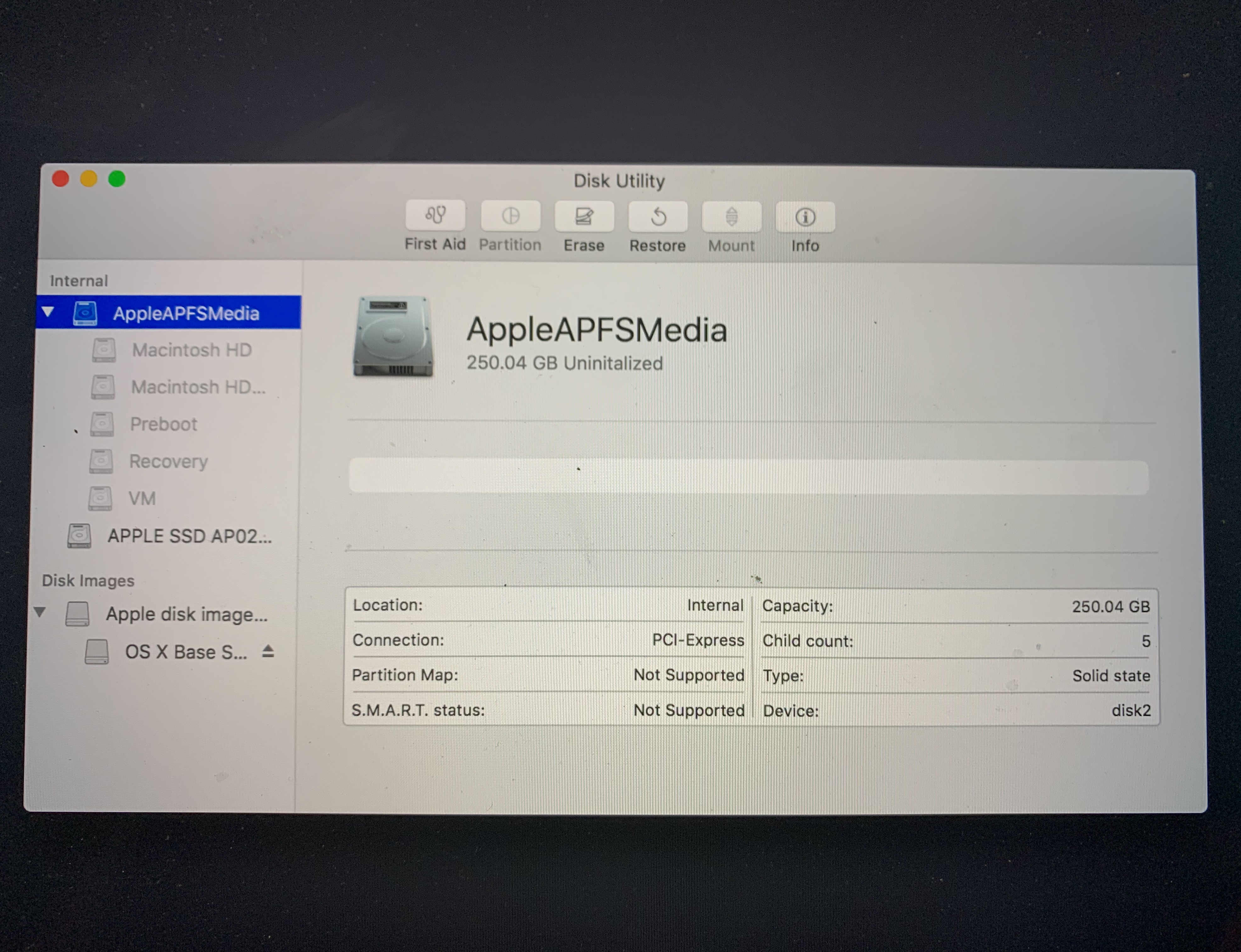The image size is (1241, 952).
Task: Click the first Macintosh HD volume icon
Action: 104,350
